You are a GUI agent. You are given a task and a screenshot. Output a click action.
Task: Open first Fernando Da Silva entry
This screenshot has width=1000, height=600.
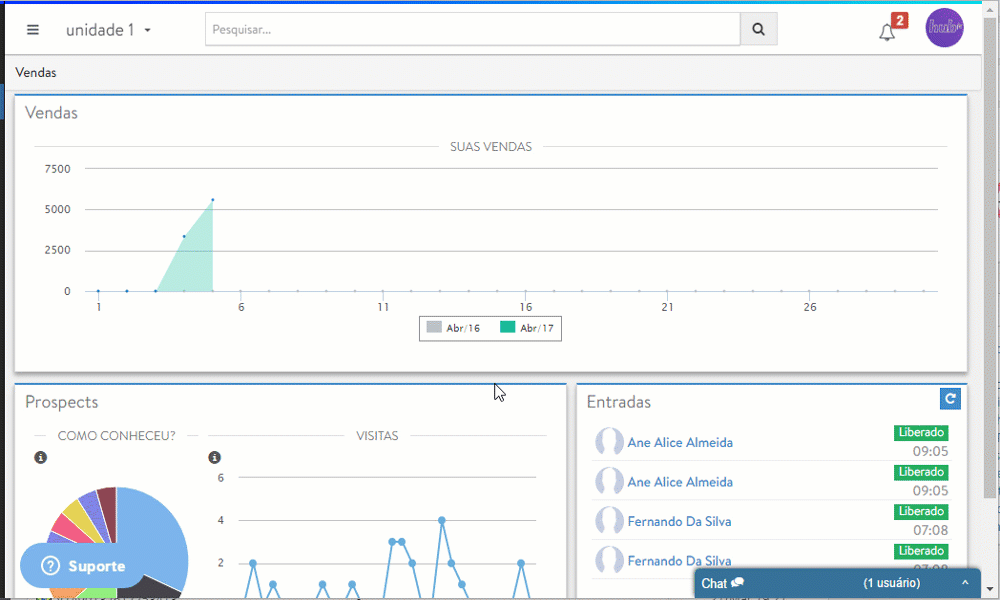point(680,522)
